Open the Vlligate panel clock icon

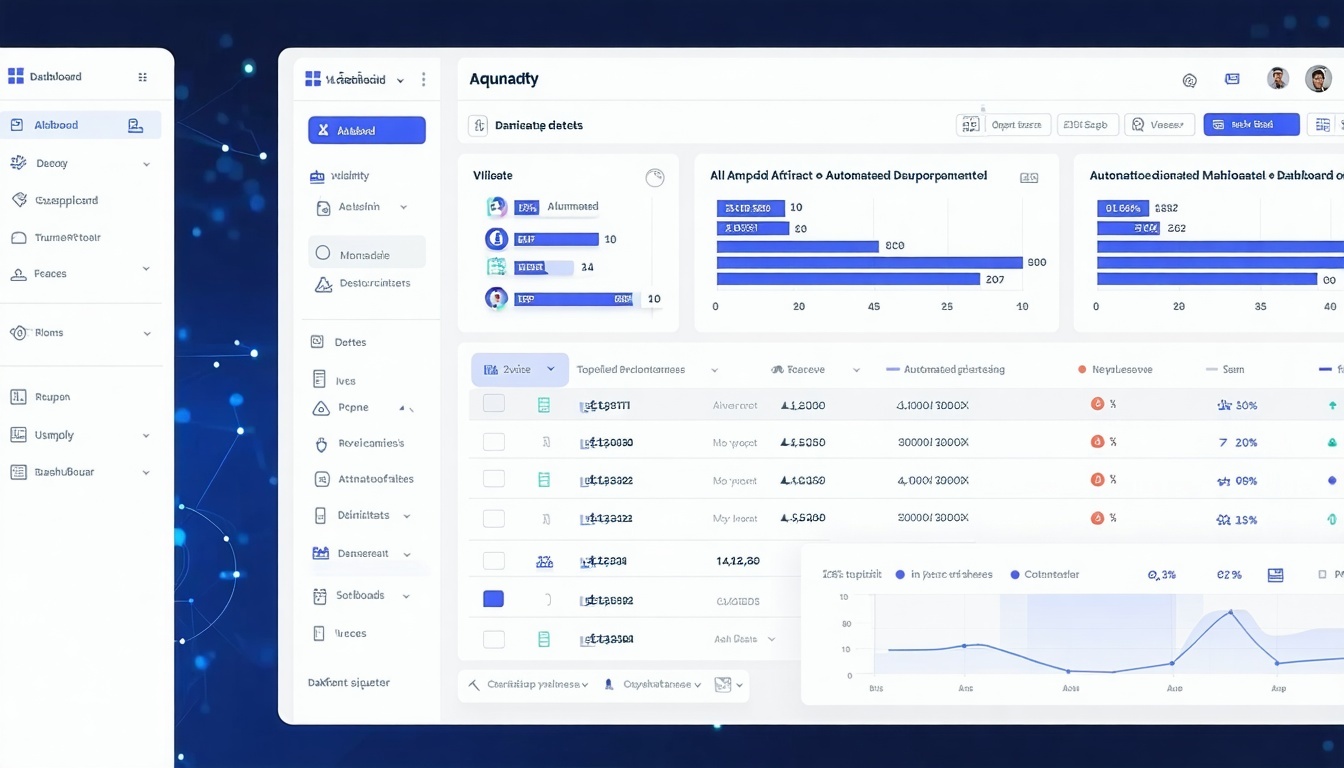pyautogui.click(x=655, y=177)
